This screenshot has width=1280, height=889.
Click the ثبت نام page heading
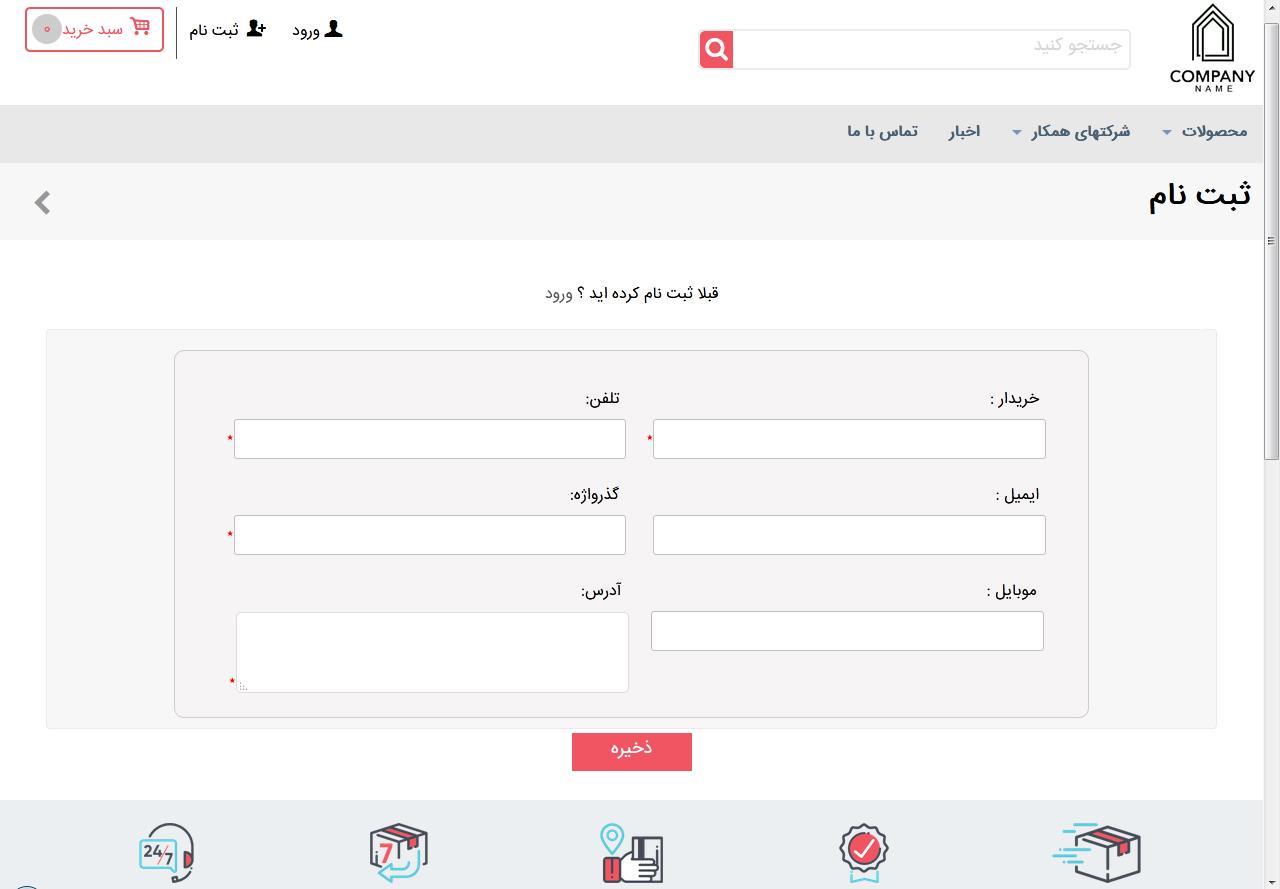[1199, 195]
